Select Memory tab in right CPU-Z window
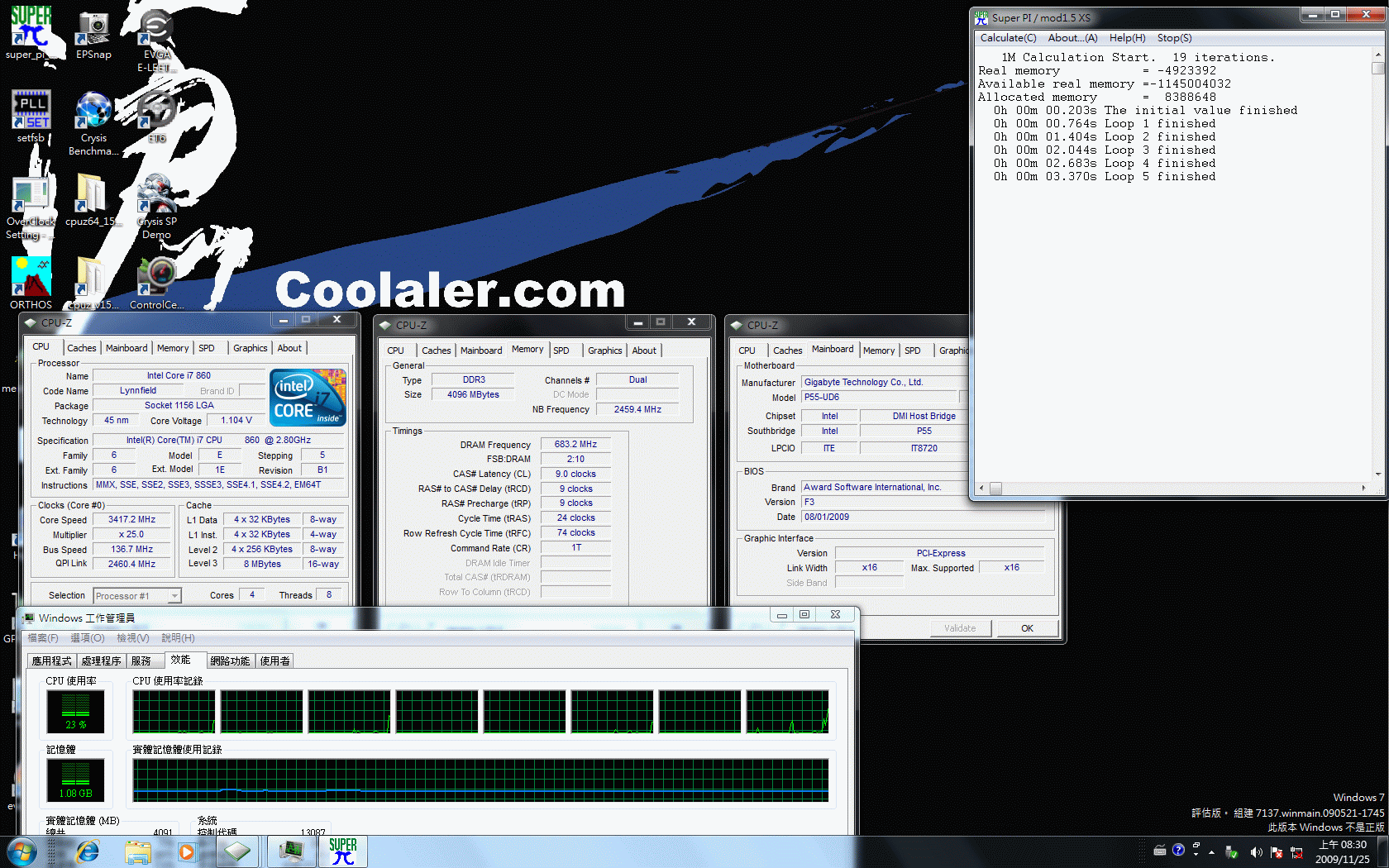The height and width of the screenshot is (868, 1389). 879,351
